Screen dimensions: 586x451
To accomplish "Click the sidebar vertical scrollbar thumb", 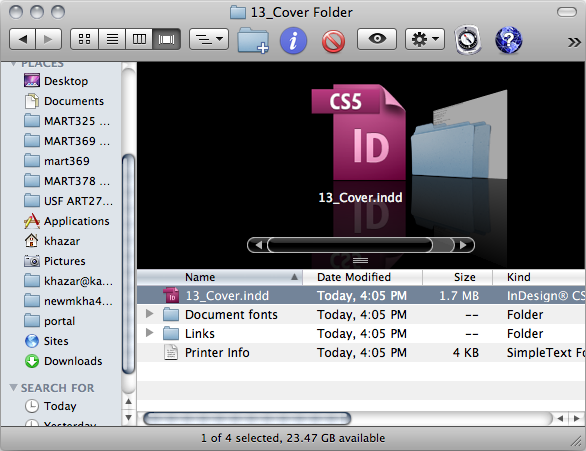I will 129,264.
